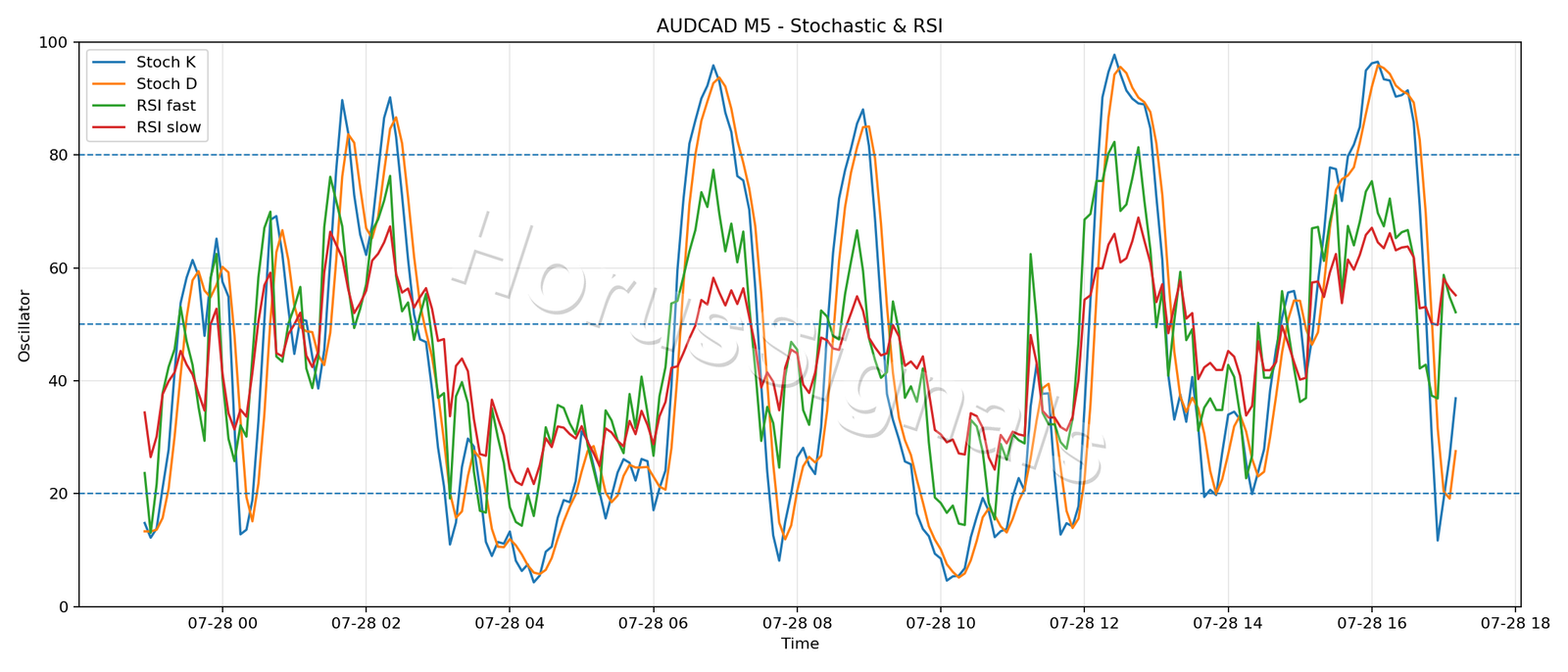The image size is (1568, 672).
Task: Click the x-axis tick label 07-28 00
Action: click(x=222, y=623)
